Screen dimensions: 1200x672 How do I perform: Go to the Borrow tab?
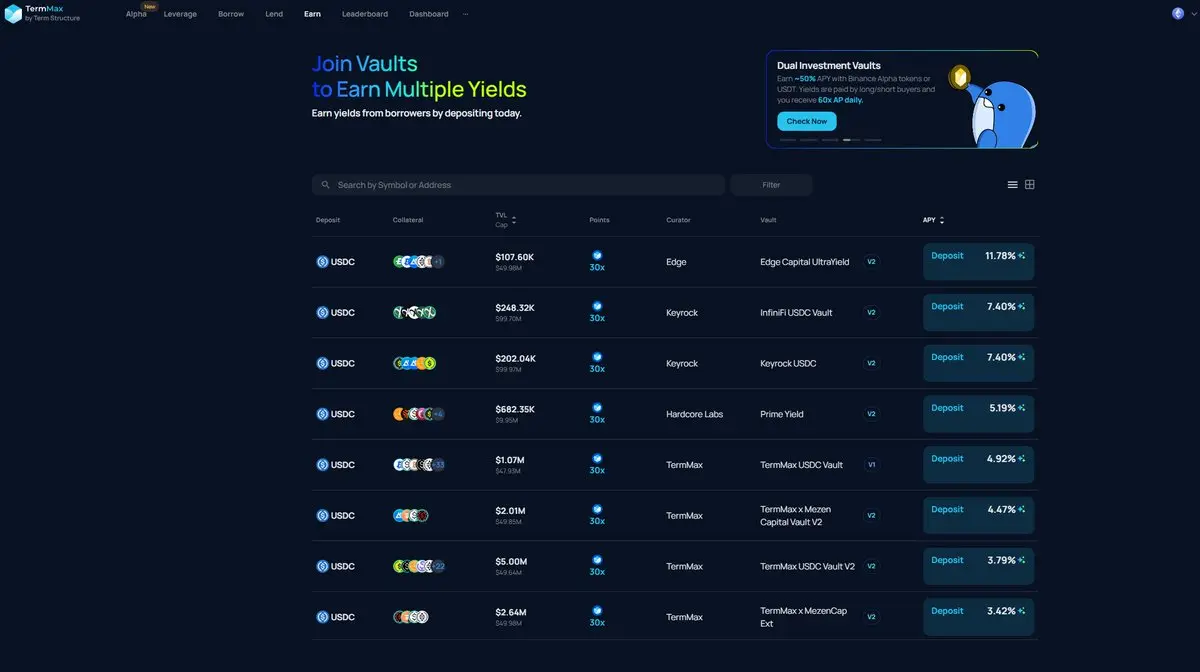coord(231,14)
